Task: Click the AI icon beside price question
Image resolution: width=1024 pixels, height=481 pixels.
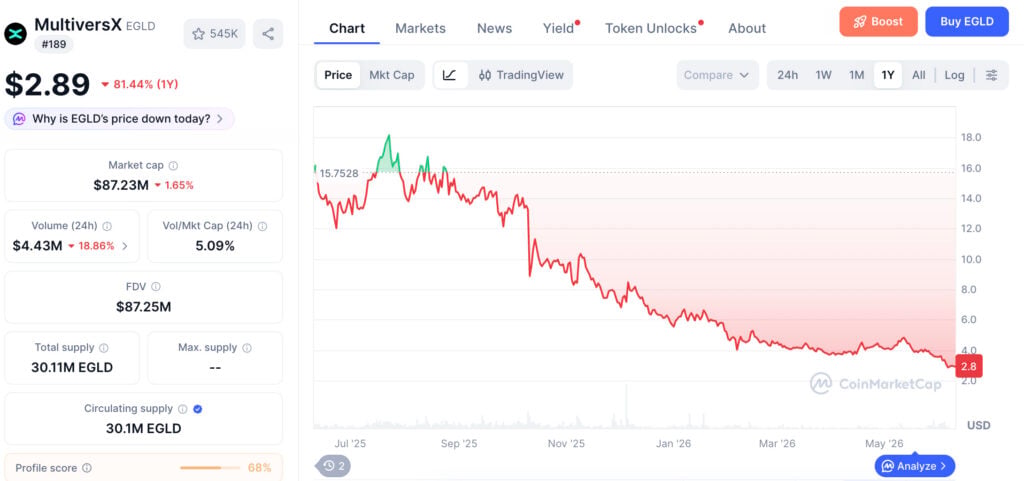Action: [20, 119]
